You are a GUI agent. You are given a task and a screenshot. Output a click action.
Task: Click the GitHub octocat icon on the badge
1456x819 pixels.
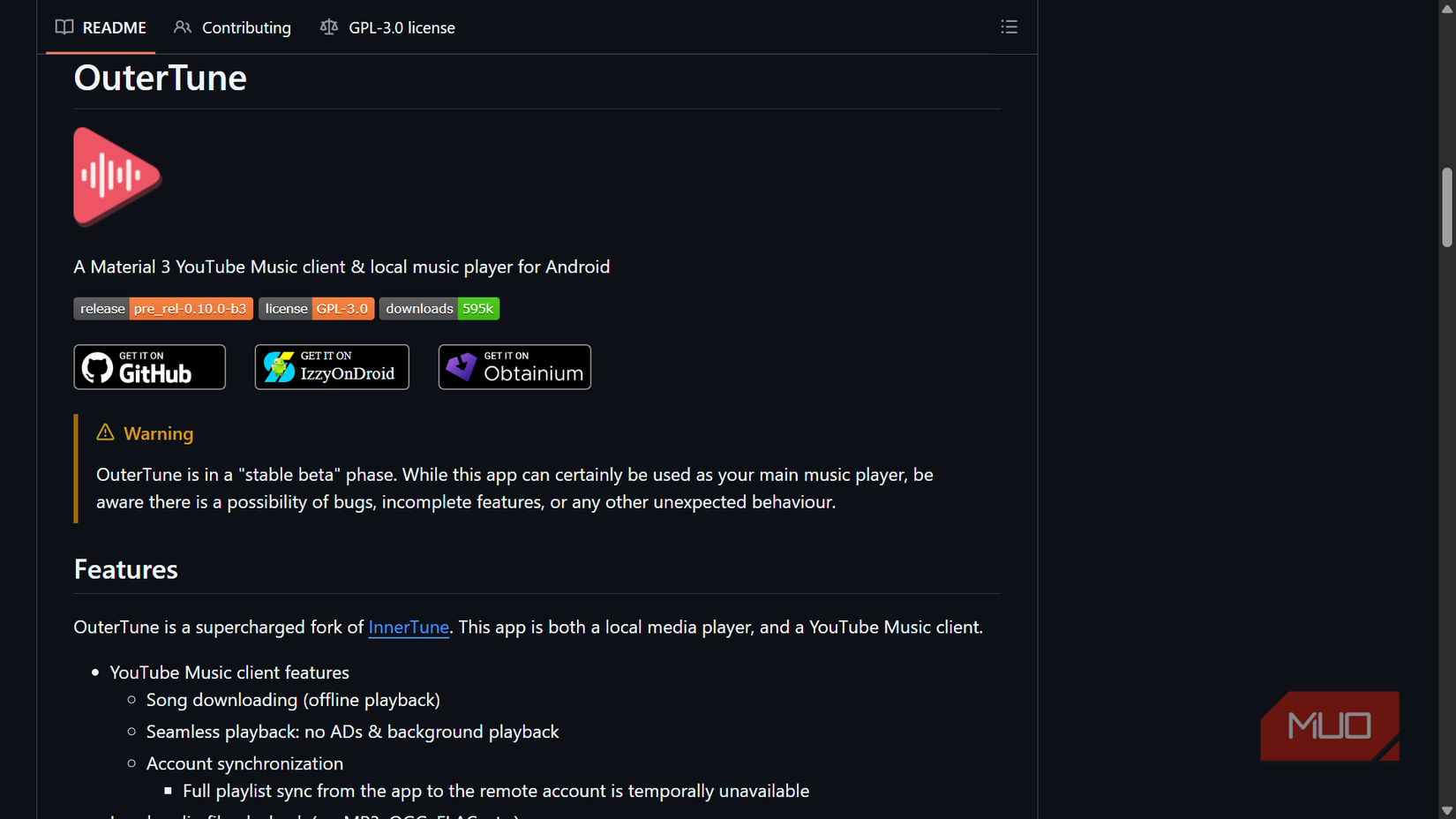pos(98,366)
